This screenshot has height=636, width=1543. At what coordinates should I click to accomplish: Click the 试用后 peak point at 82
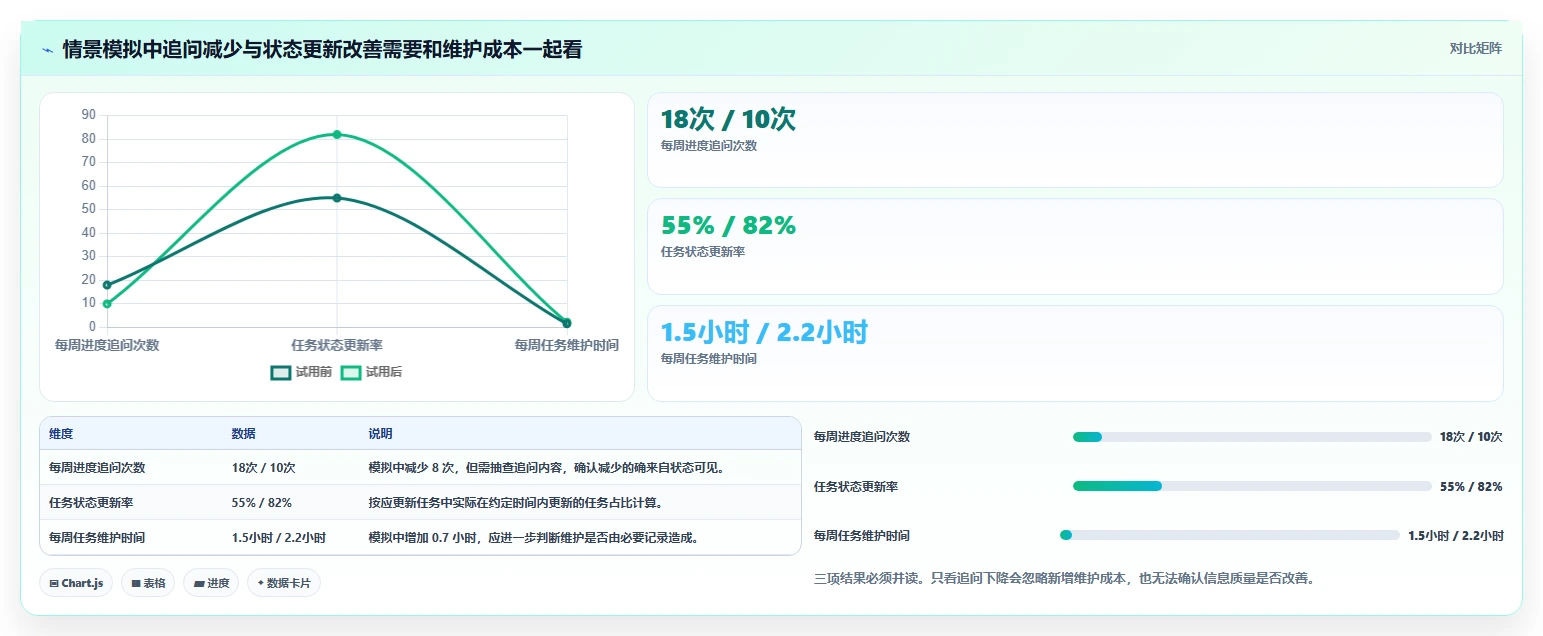[x=337, y=134]
